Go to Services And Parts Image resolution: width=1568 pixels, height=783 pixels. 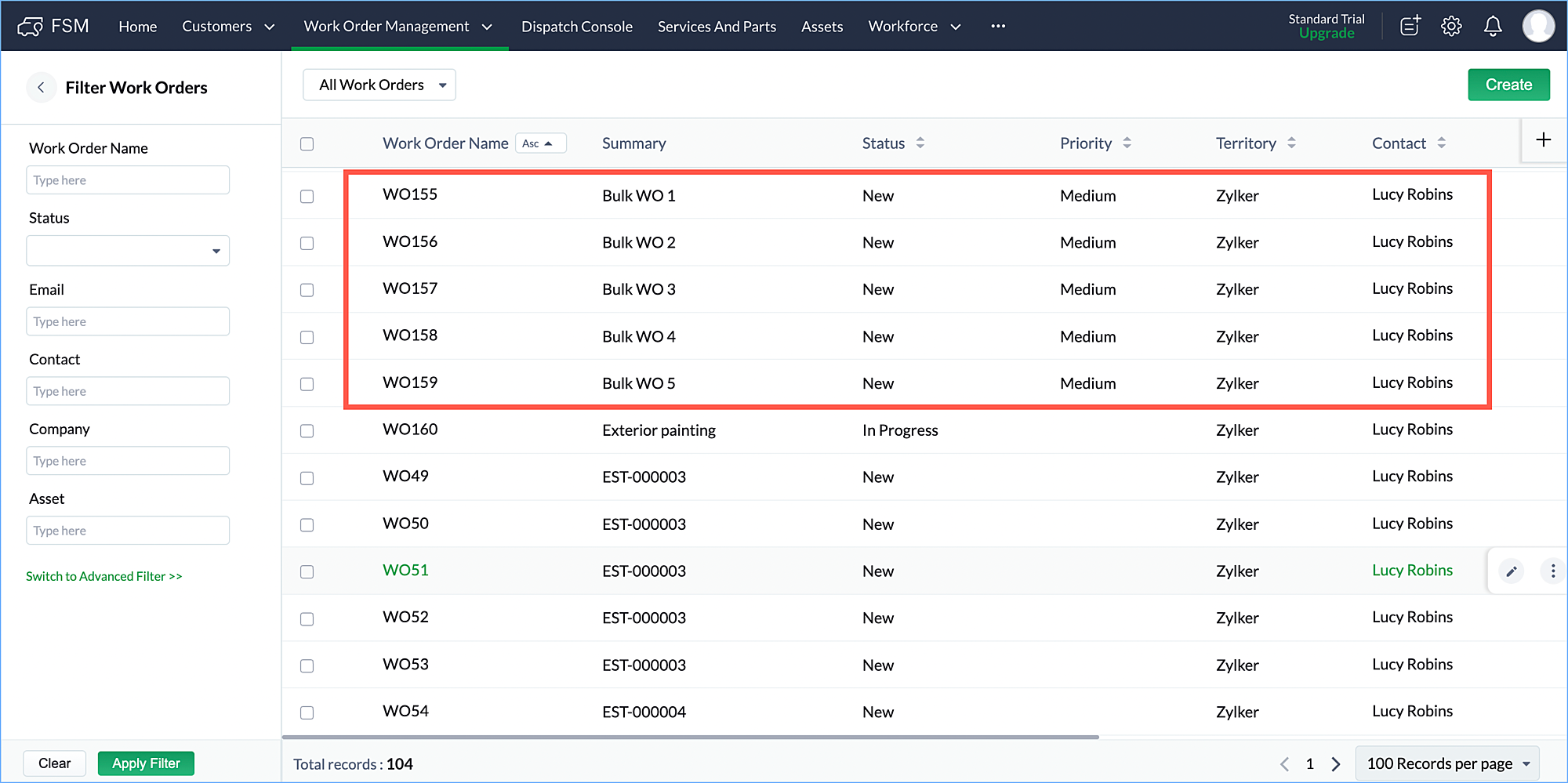click(x=717, y=27)
